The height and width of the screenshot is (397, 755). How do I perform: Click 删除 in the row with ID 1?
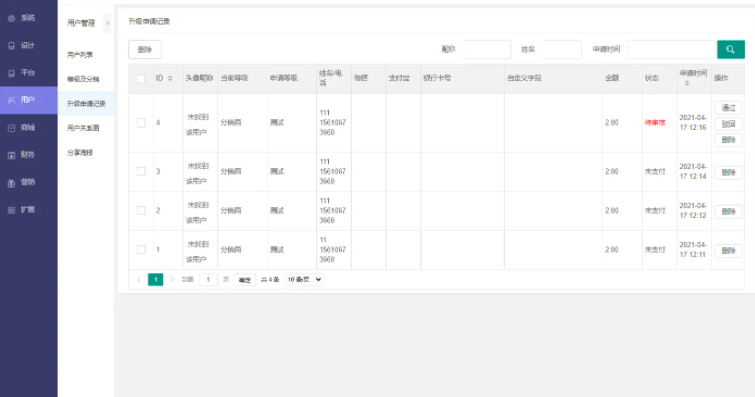pyautogui.click(x=728, y=251)
